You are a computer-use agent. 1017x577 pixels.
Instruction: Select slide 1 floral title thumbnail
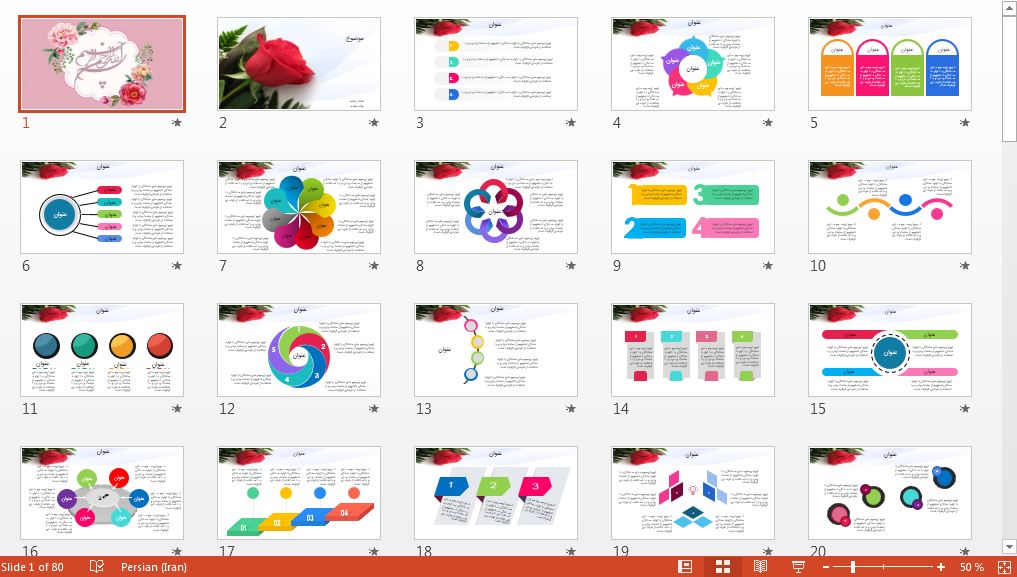pos(102,64)
